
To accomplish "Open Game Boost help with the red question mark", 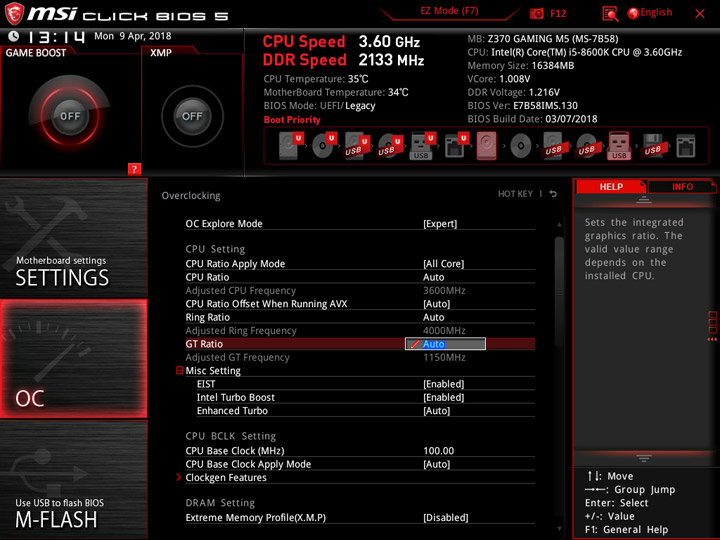I will (134, 169).
